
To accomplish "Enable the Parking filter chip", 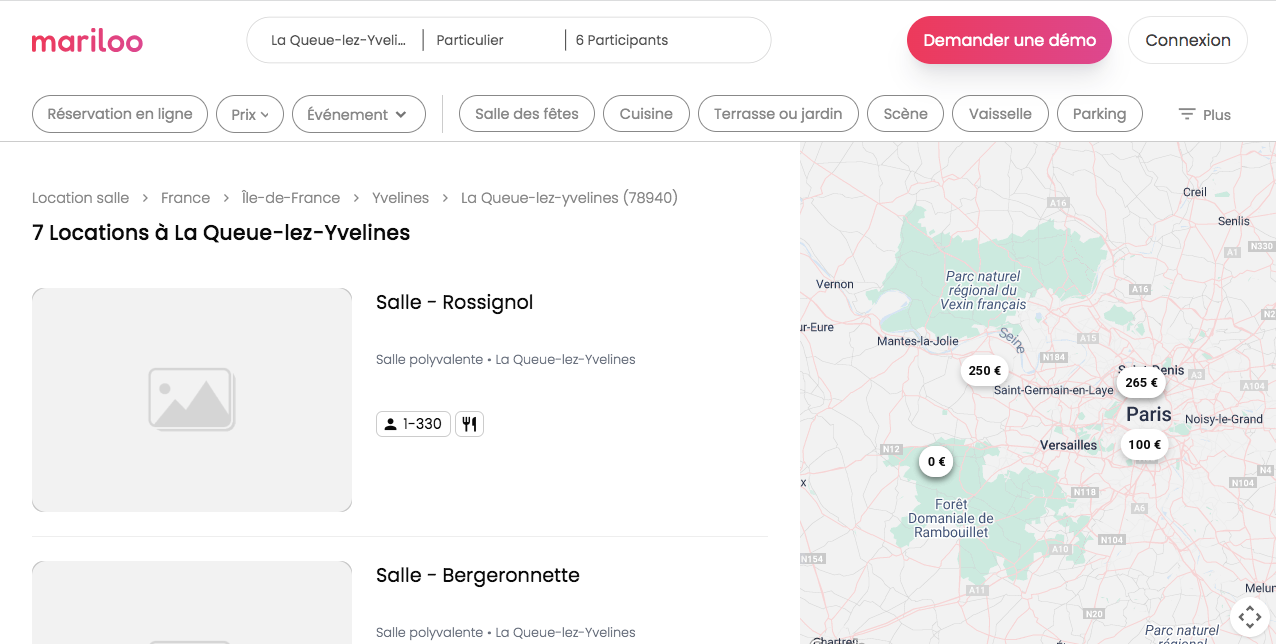I will pyautogui.click(x=1099, y=114).
